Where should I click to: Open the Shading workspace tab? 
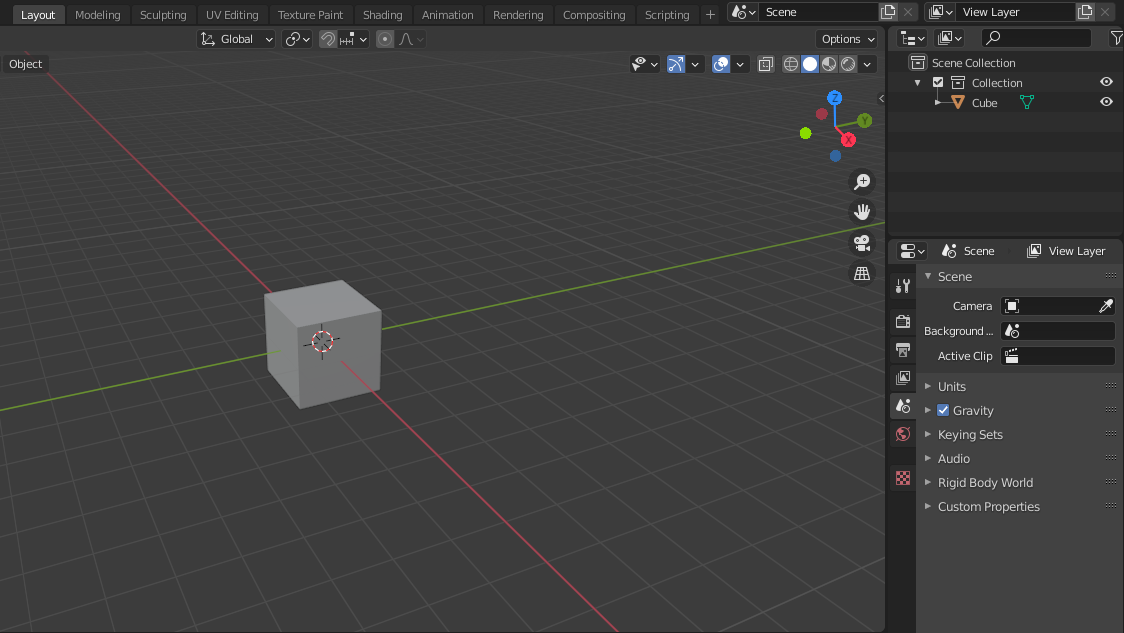pos(382,14)
